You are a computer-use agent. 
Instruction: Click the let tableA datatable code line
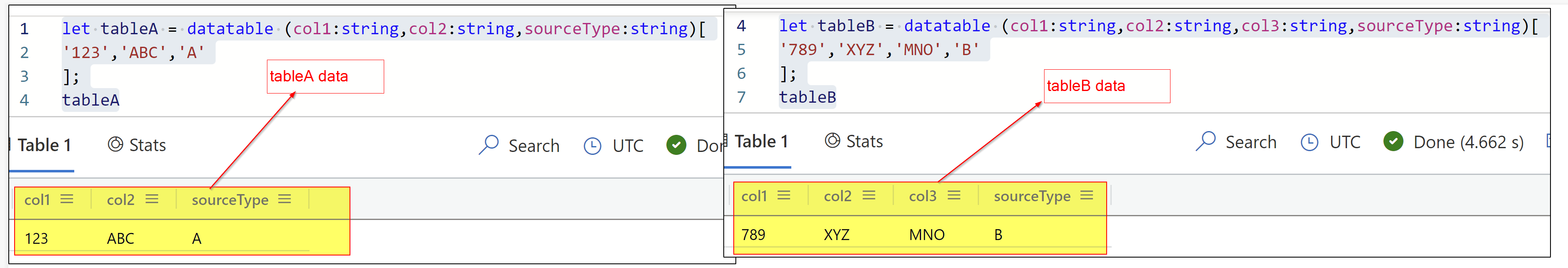coord(383,29)
